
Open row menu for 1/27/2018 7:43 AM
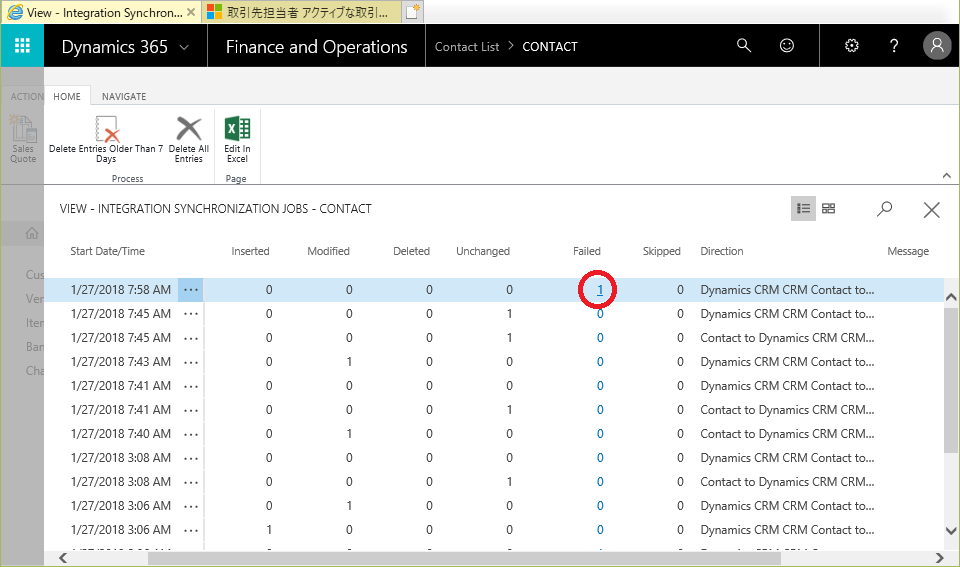[x=190, y=362]
